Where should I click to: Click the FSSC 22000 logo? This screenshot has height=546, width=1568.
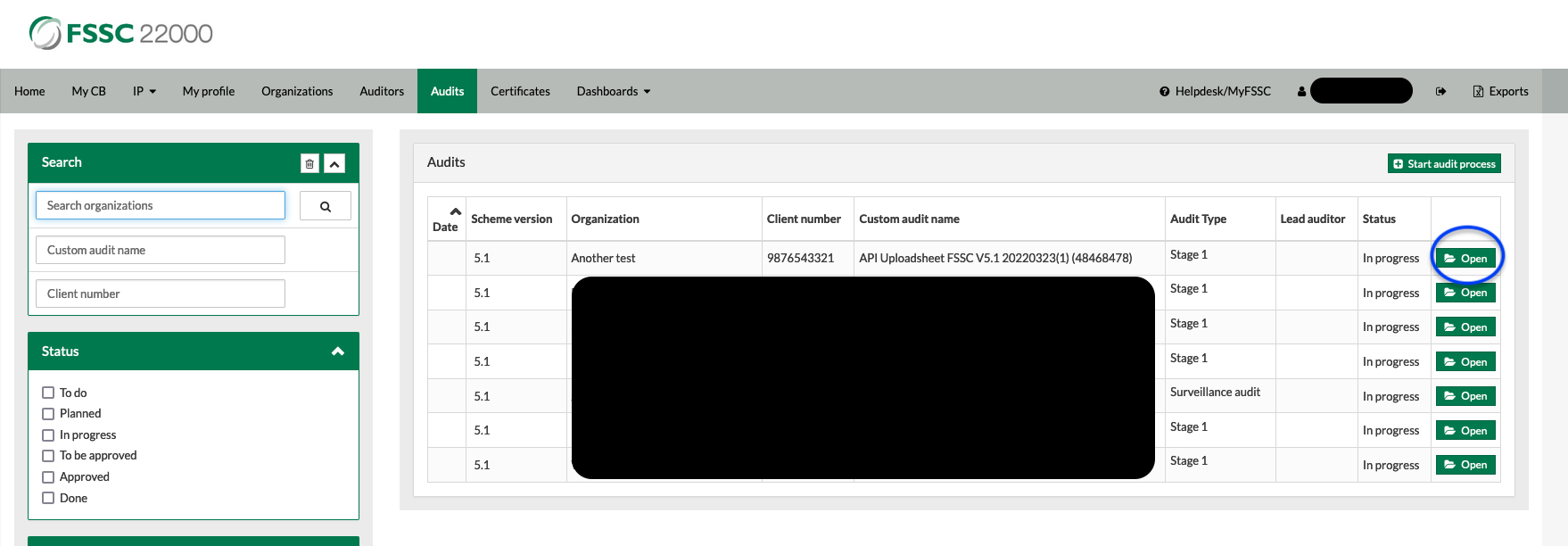[x=121, y=34]
